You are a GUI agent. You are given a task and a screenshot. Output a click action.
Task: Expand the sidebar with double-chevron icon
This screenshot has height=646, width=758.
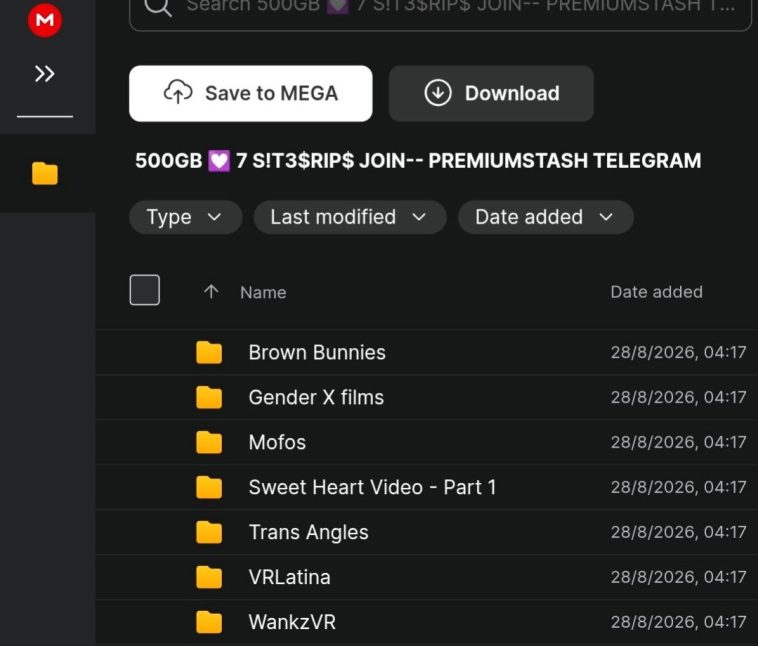pyautogui.click(x=44, y=74)
